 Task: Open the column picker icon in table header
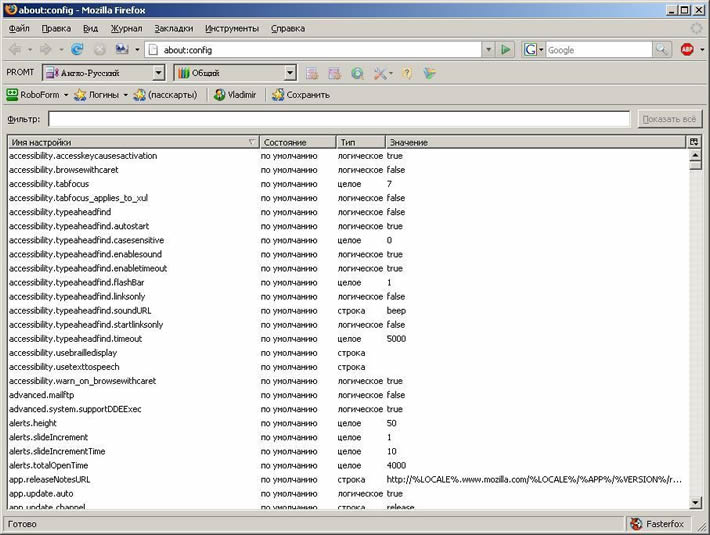[694, 142]
